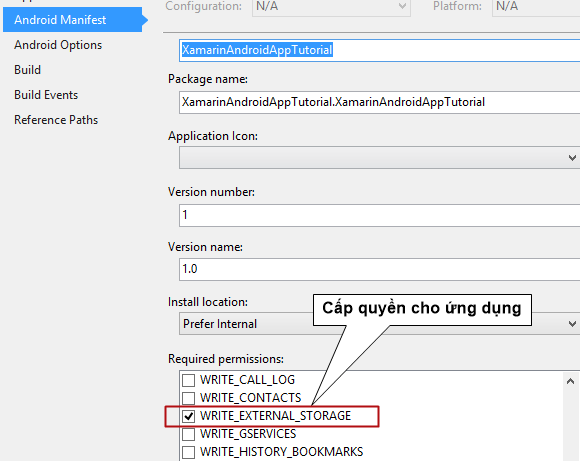Click the Package name input field
Screen dimensions: 580x461
(380, 102)
